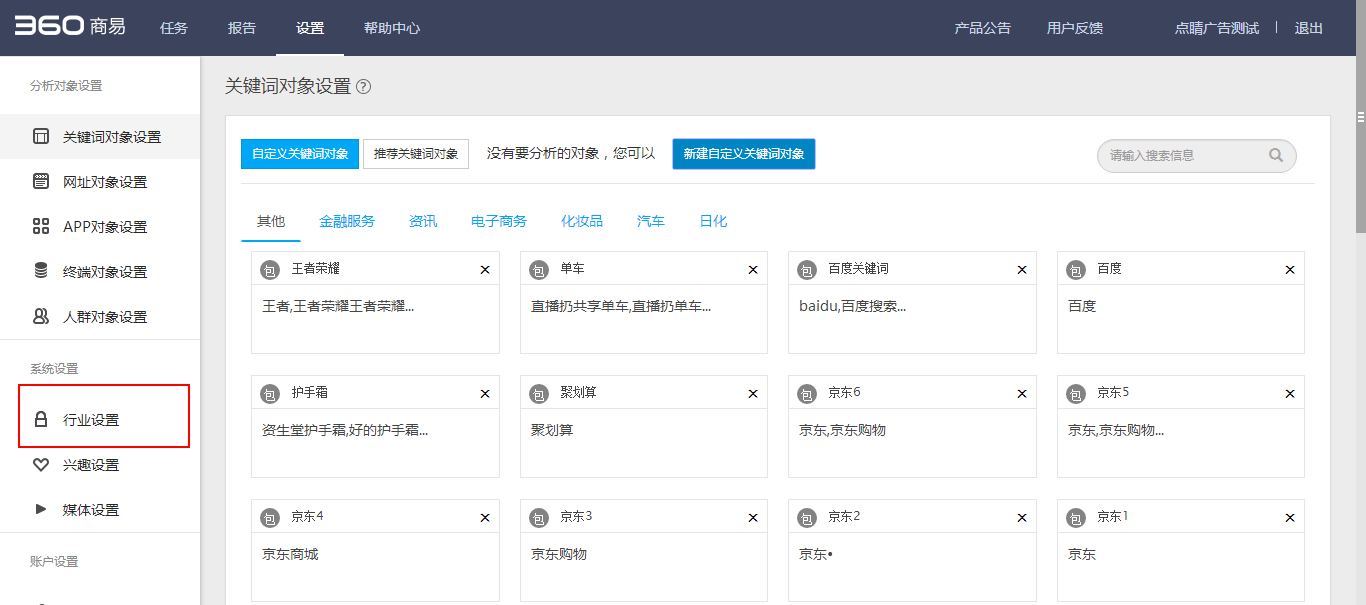Screen dimensions: 1366x605
Task: Open the 报告 top menu
Action: tap(242, 28)
